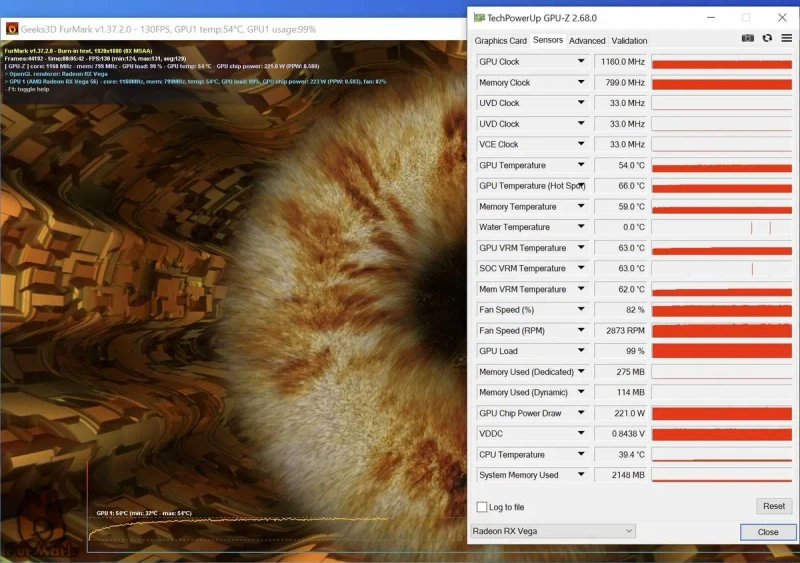The width and height of the screenshot is (800, 563).
Task: Click the VDDC history graph
Action: click(721, 434)
